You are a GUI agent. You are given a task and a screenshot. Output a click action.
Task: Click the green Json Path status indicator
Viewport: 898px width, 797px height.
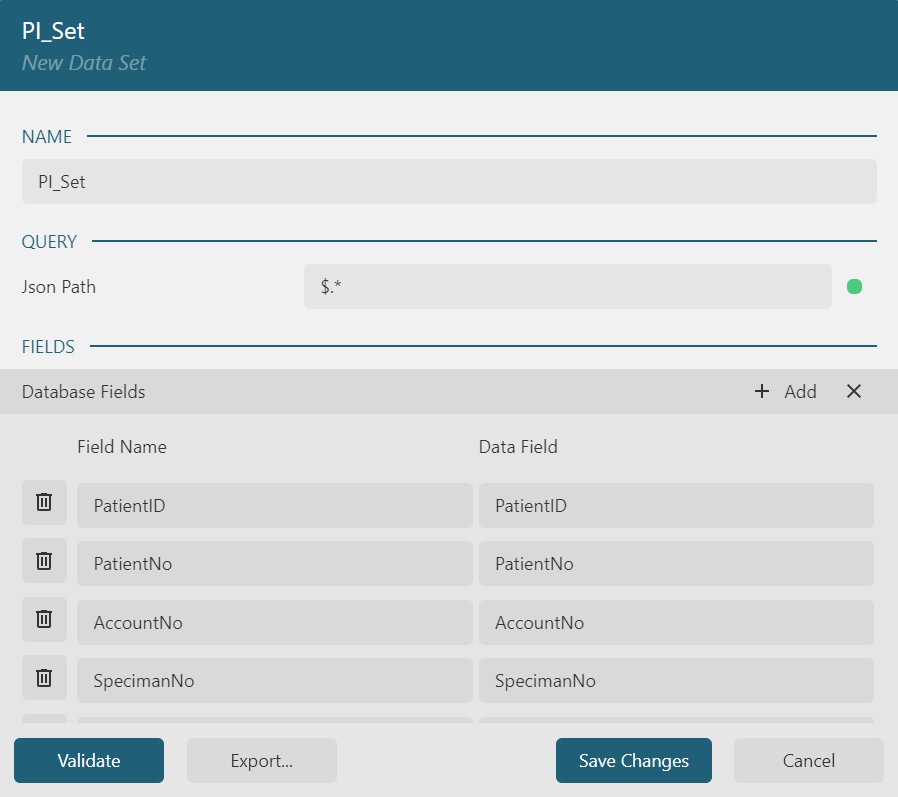(x=854, y=286)
